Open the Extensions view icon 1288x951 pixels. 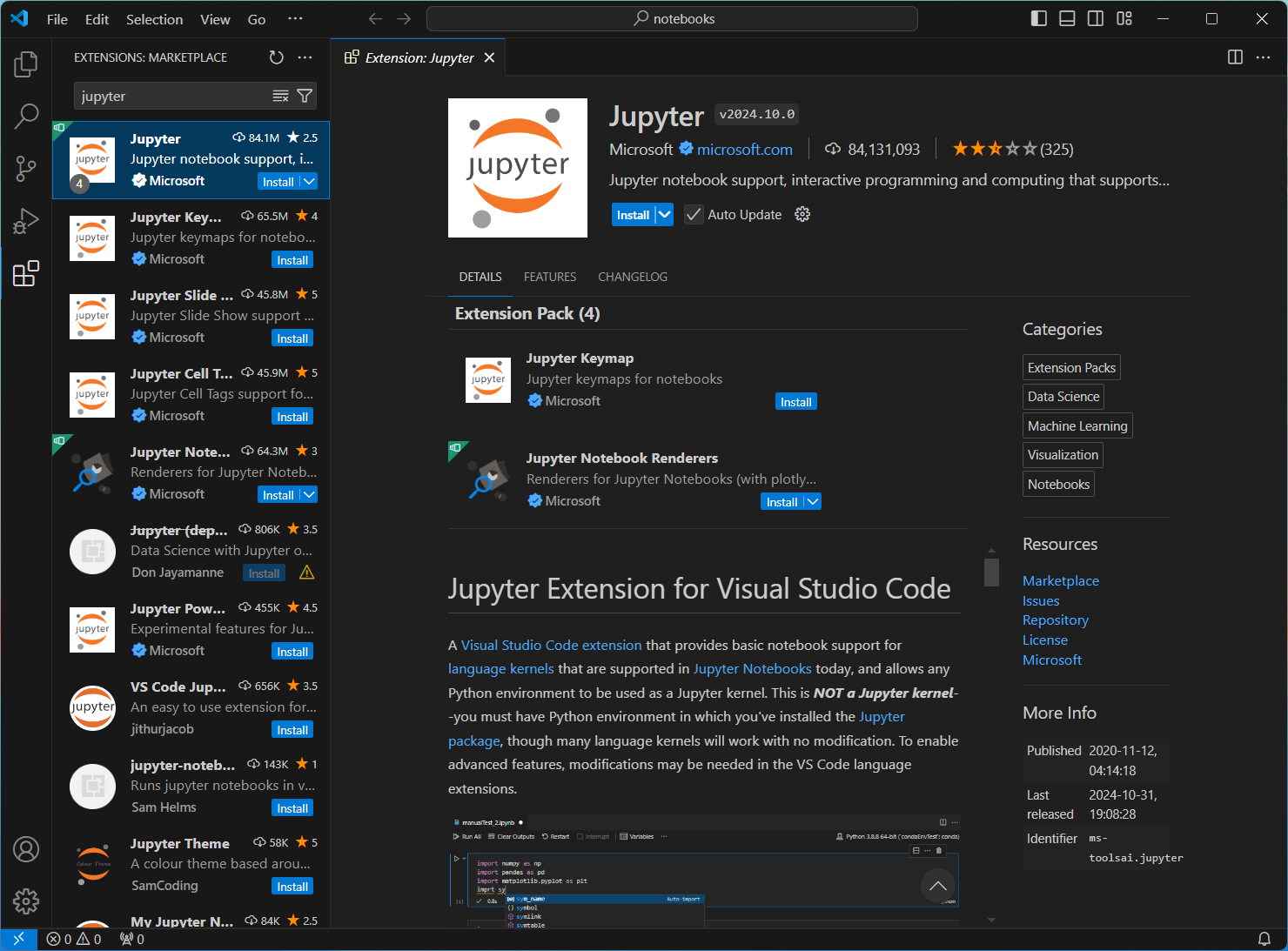26,273
